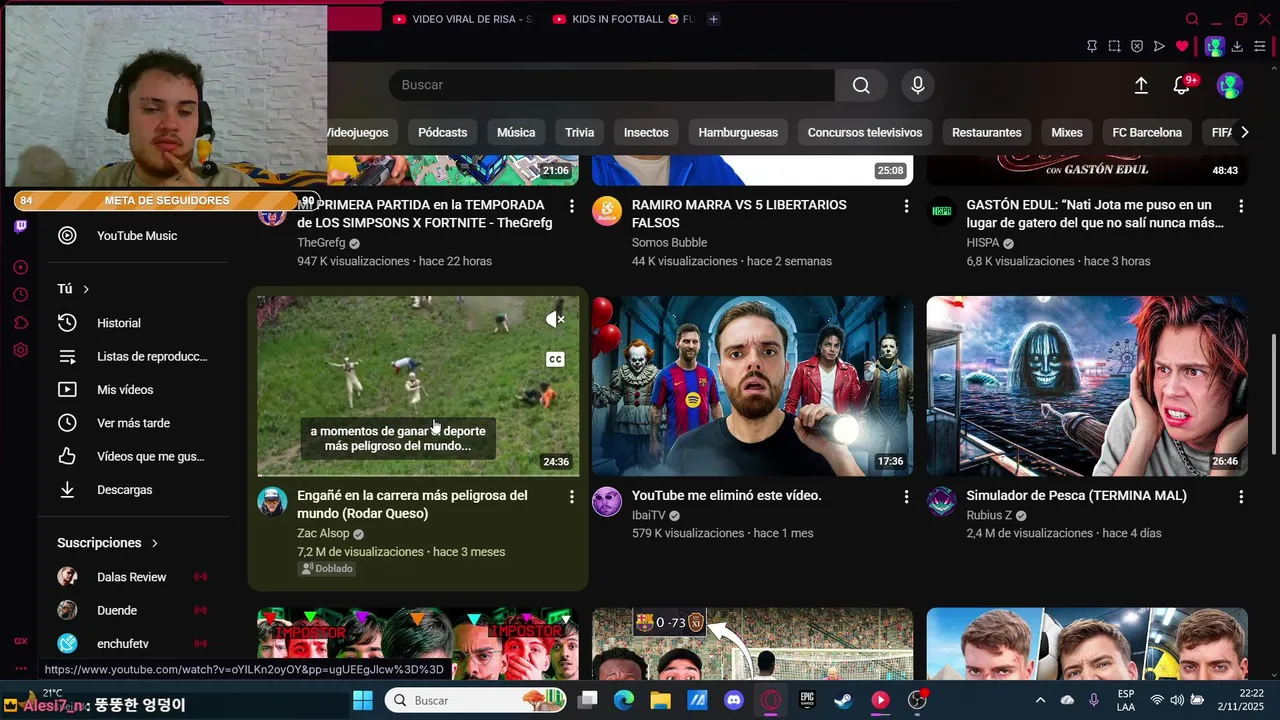
Task: Select the Pódcasts filter chip
Action: (x=442, y=132)
